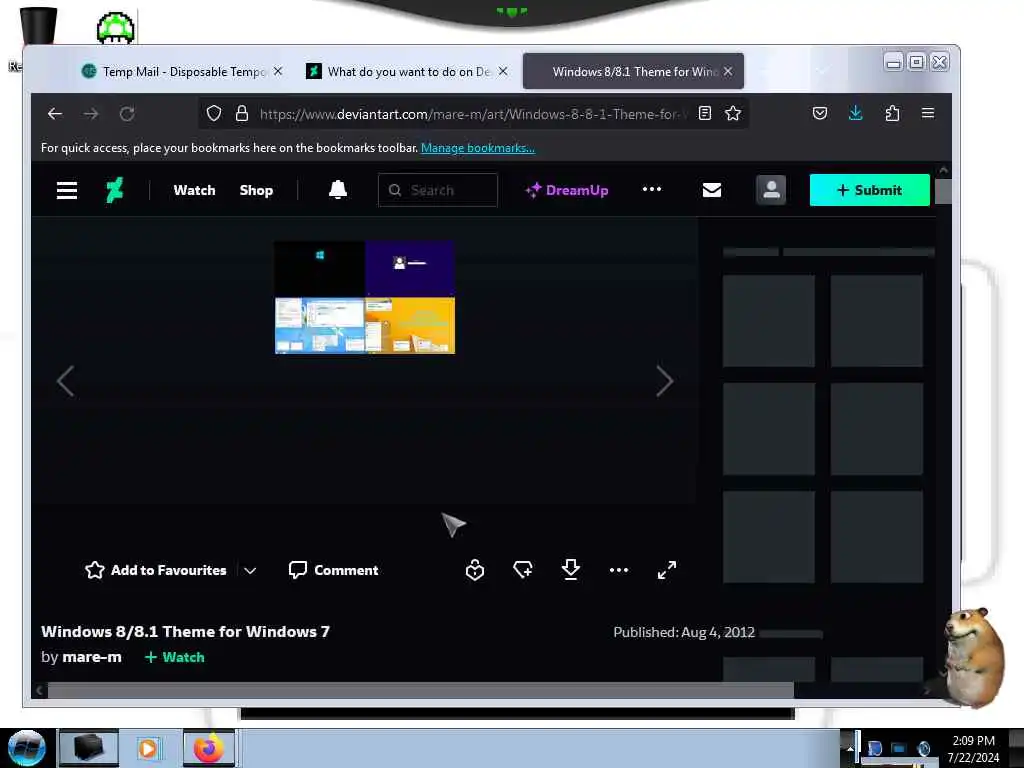Open the dark box app in taskbar
This screenshot has height=768, width=1024.
89,748
